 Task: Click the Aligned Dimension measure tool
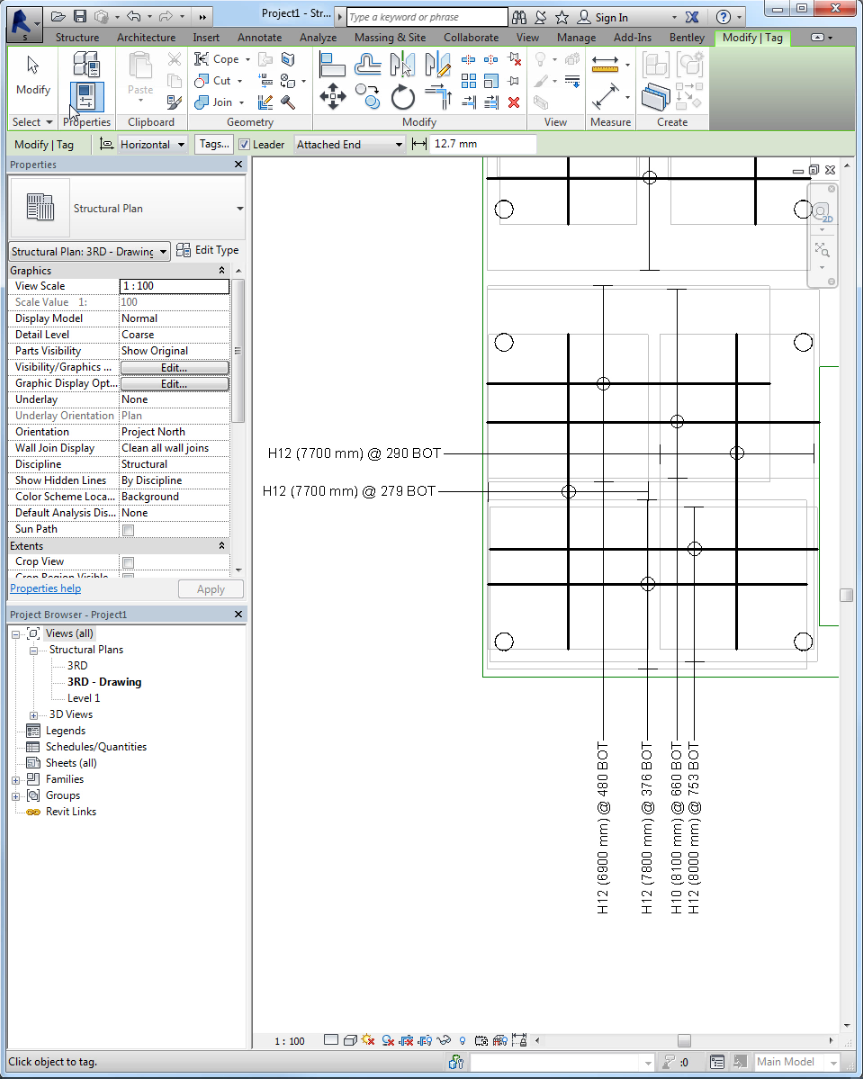click(x=605, y=64)
